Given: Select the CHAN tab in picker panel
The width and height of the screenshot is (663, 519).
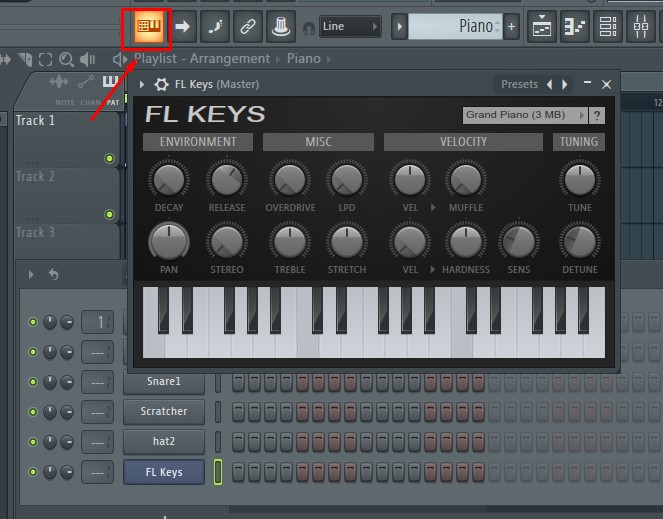Looking at the screenshot, I should coord(90,102).
